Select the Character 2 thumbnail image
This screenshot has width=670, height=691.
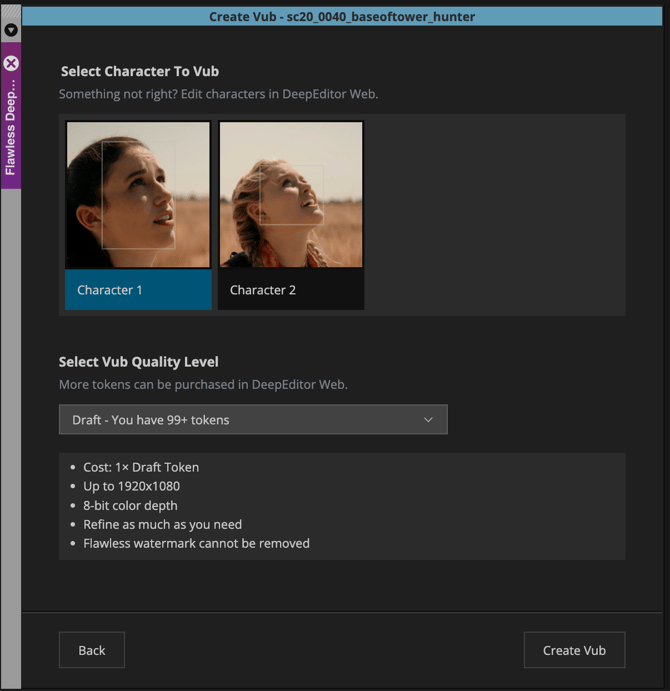291,195
